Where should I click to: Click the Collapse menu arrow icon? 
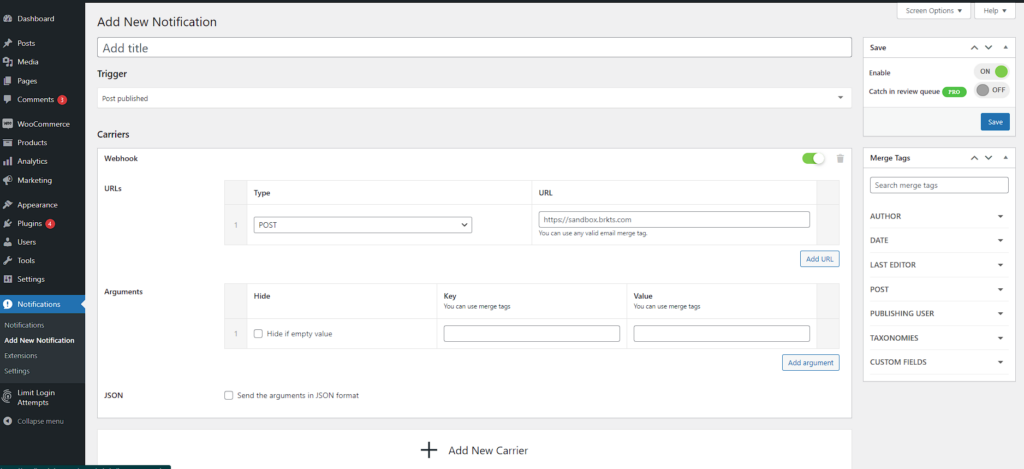click(x=8, y=421)
